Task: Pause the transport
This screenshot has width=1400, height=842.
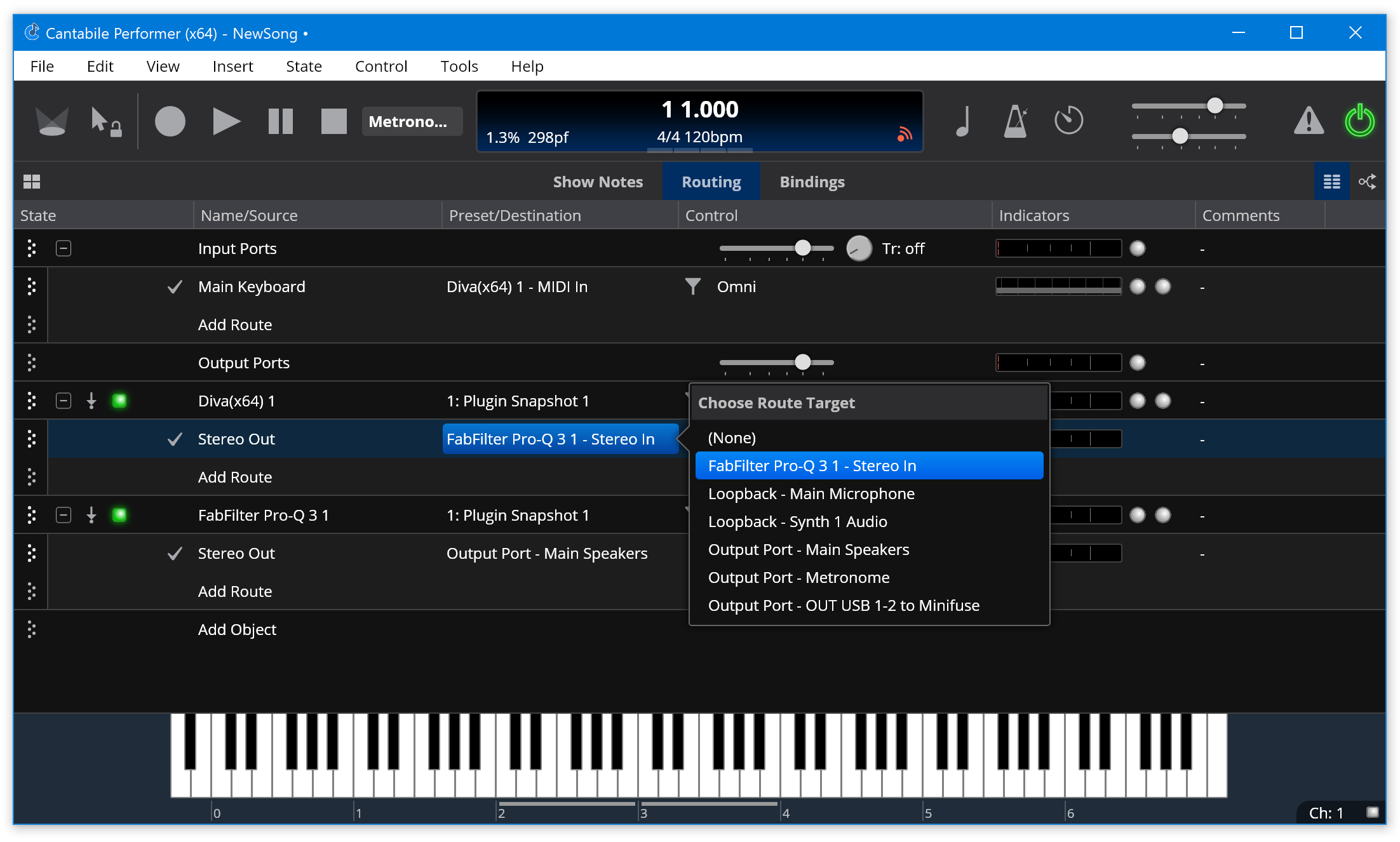Action: 280,121
